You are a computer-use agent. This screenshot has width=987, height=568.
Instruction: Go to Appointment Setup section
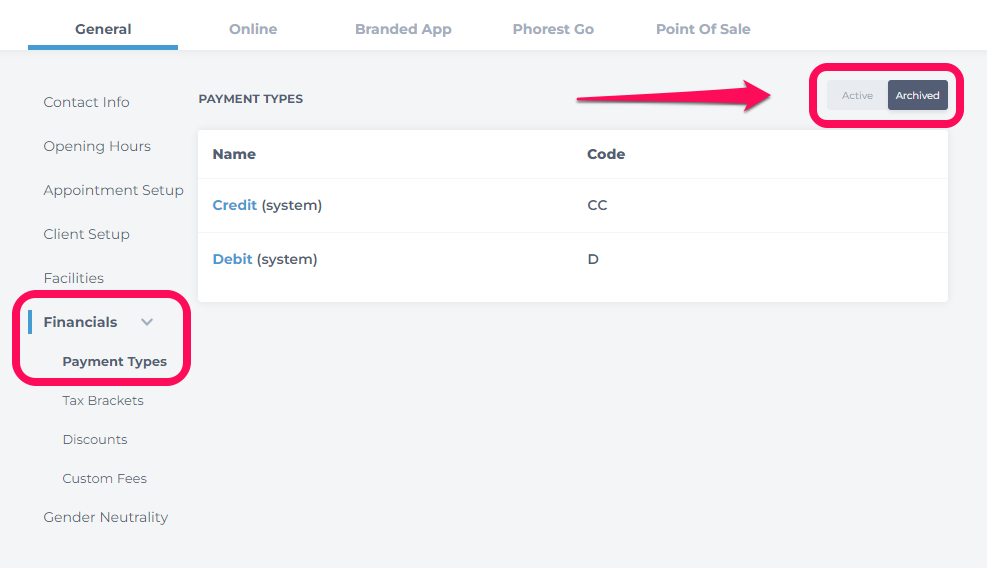click(x=113, y=190)
